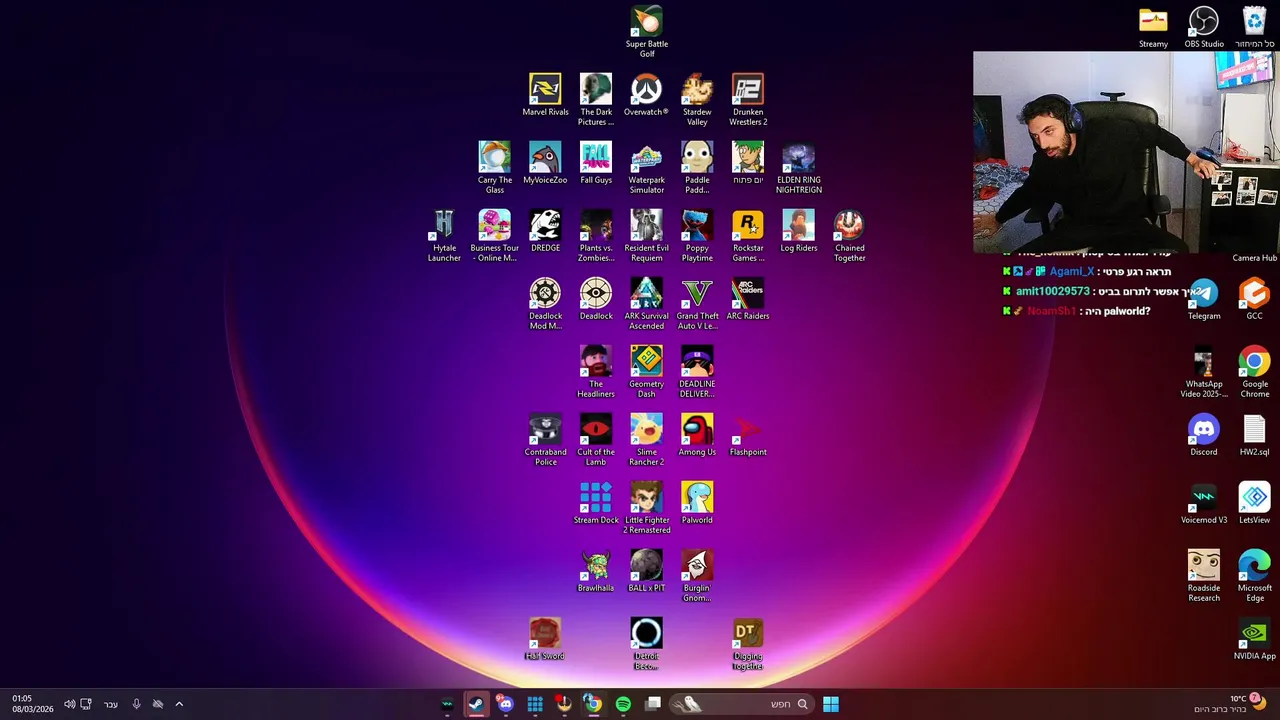Select Cult of the Lamb icon
Viewport: 1280px width, 720px height.
click(596, 439)
